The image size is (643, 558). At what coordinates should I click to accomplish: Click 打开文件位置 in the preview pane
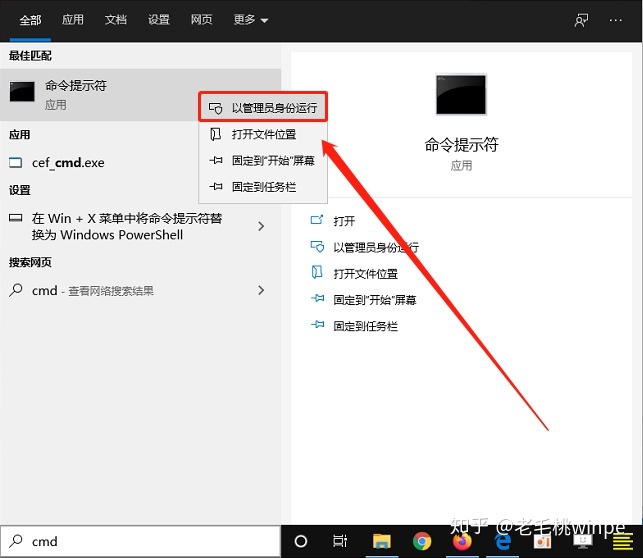(x=365, y=274)
